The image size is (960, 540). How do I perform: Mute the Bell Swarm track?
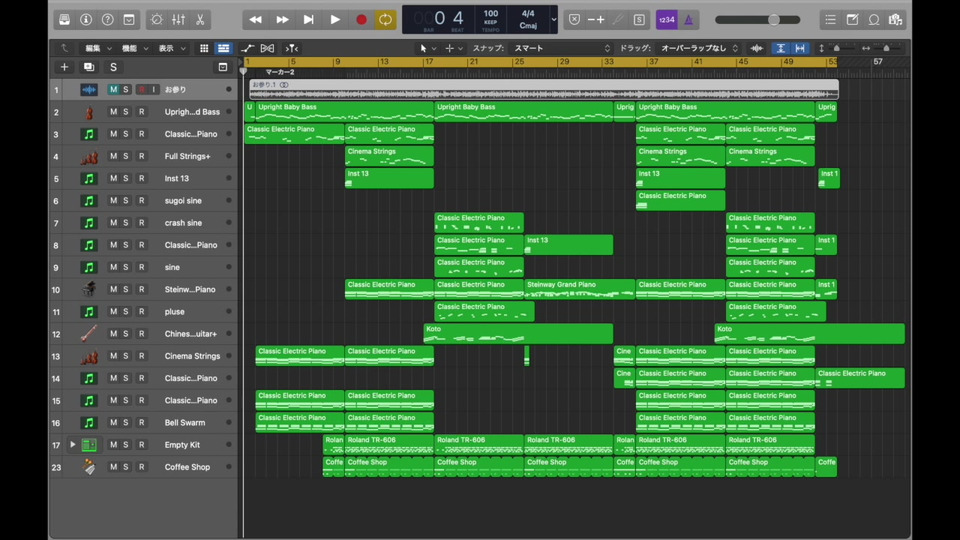[113, 422]
